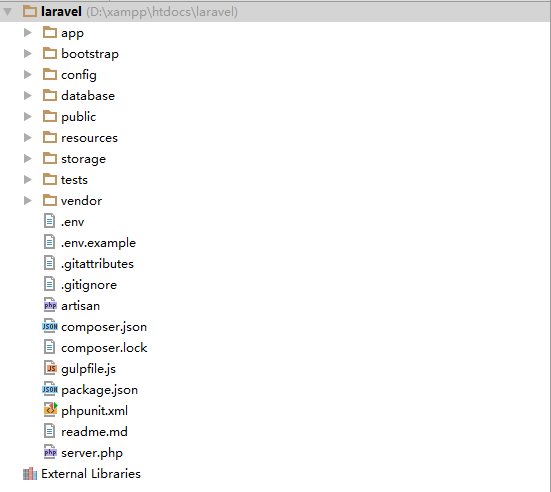Select the vendor folder name

click(x=81, y=201)
